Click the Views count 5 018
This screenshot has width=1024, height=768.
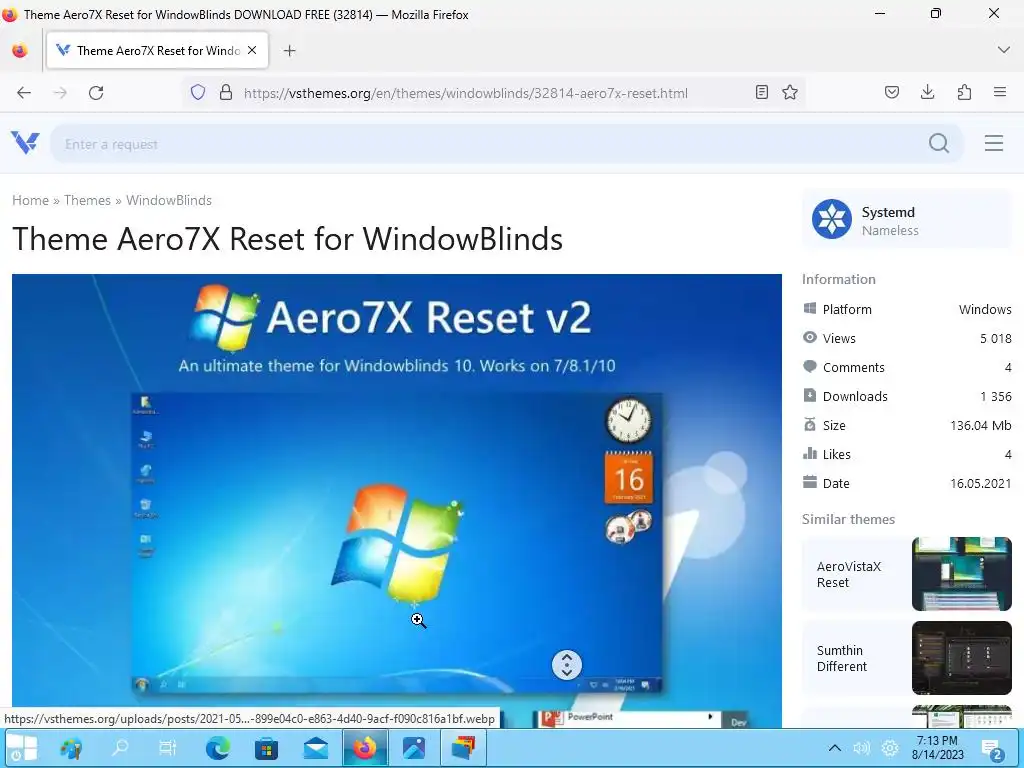click(996, 338)
